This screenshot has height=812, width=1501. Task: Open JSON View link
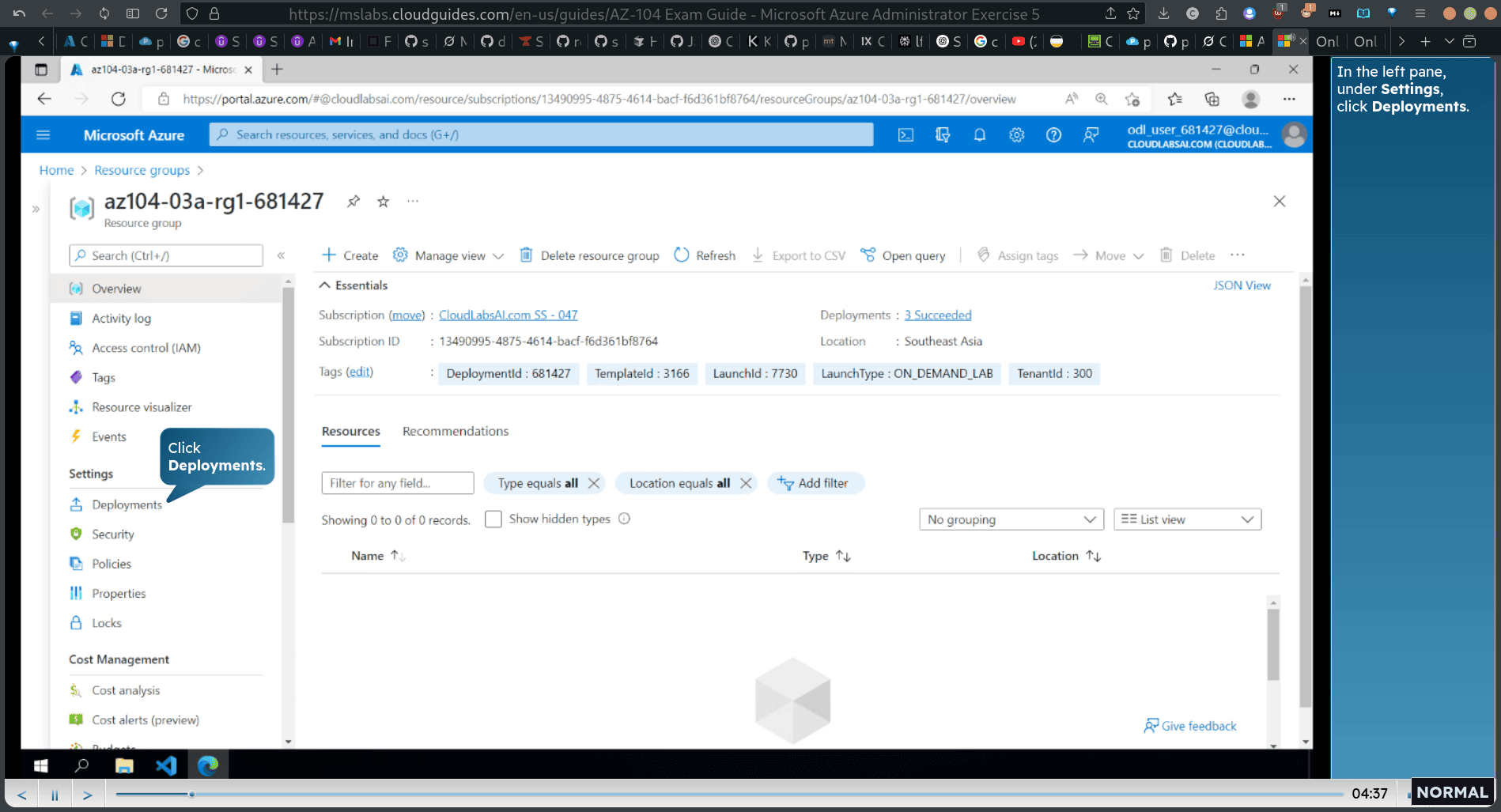1242,285
